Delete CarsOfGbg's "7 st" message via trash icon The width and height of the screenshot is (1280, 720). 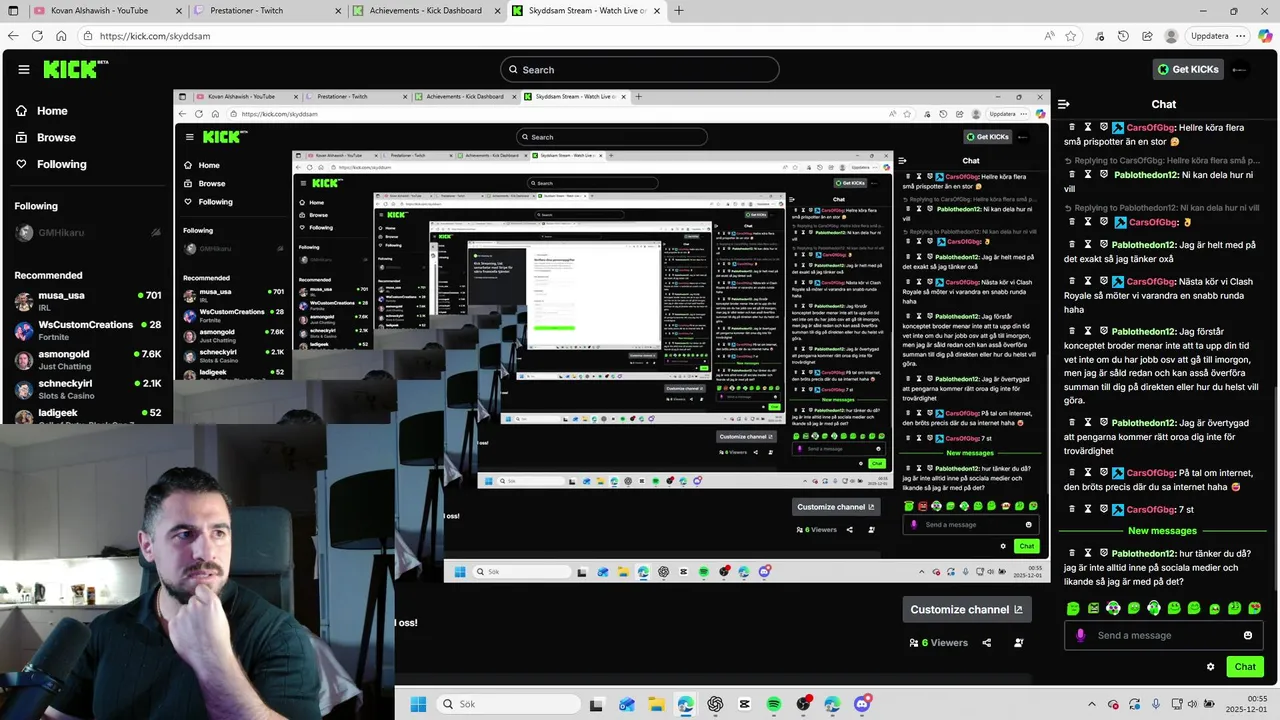[x=1072, y=509]
